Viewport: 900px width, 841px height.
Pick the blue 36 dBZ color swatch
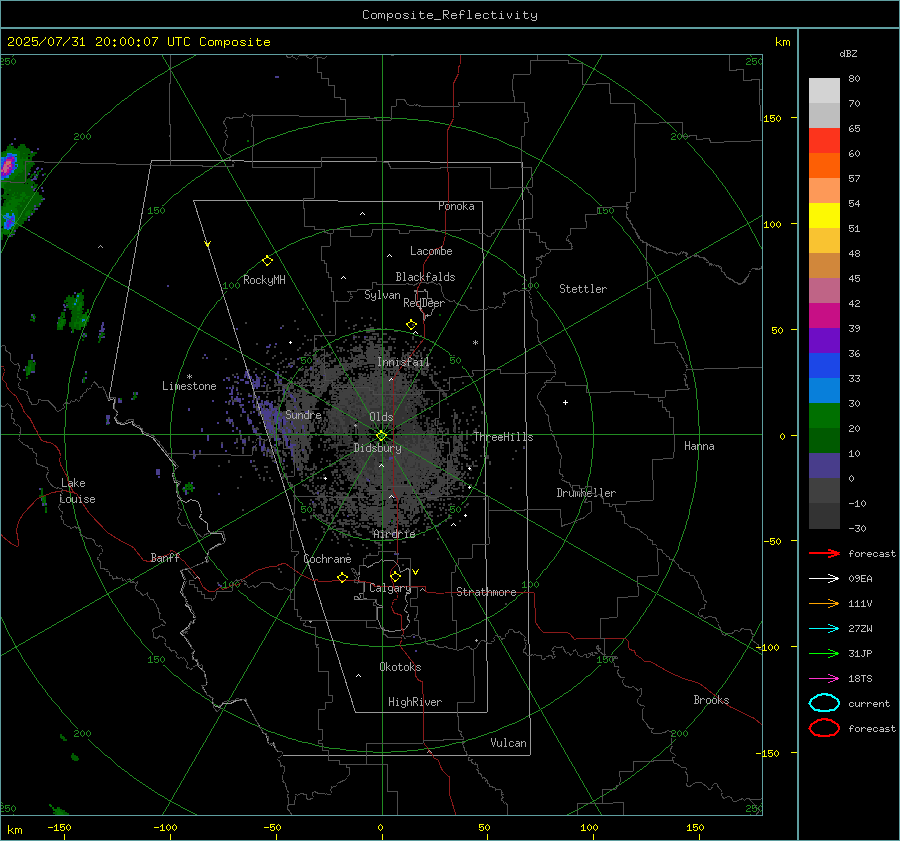824,365
